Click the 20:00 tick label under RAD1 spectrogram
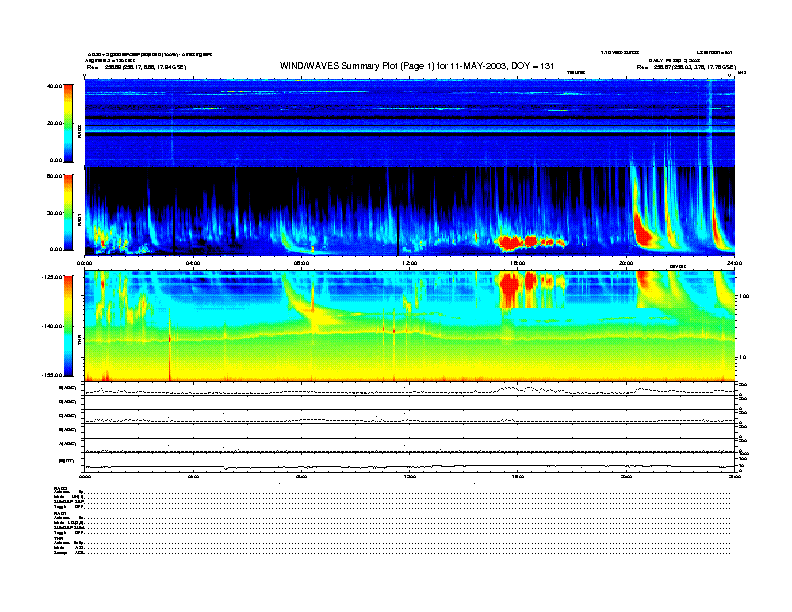Viewport: 792px width, 612px height. [x=626, y=263]
